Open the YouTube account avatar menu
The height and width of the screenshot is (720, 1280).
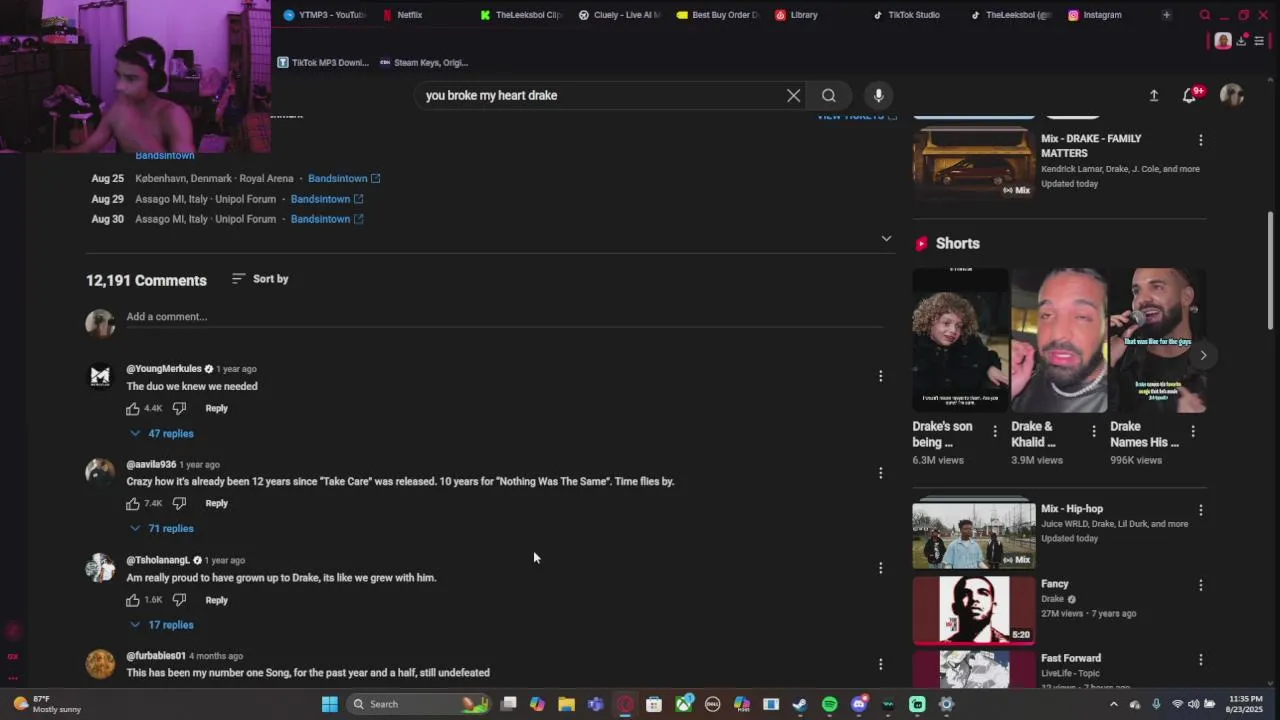pos(1232,95)
